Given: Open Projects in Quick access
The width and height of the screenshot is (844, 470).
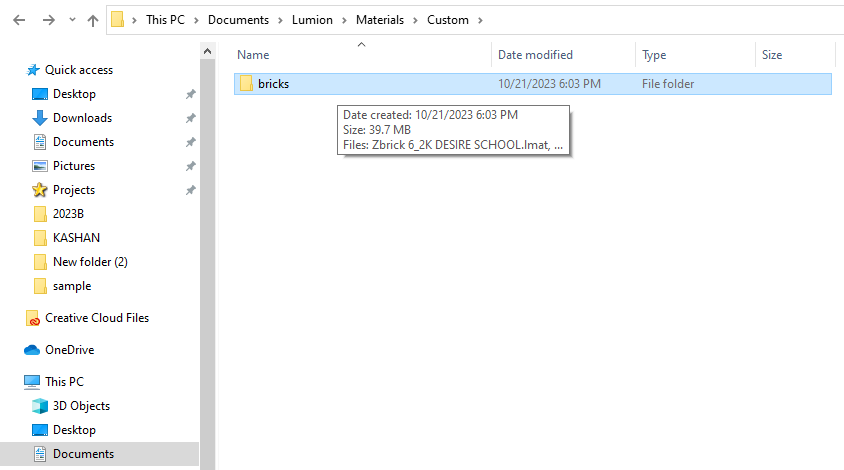Looking at the screenshot, I should pos(74,190).
